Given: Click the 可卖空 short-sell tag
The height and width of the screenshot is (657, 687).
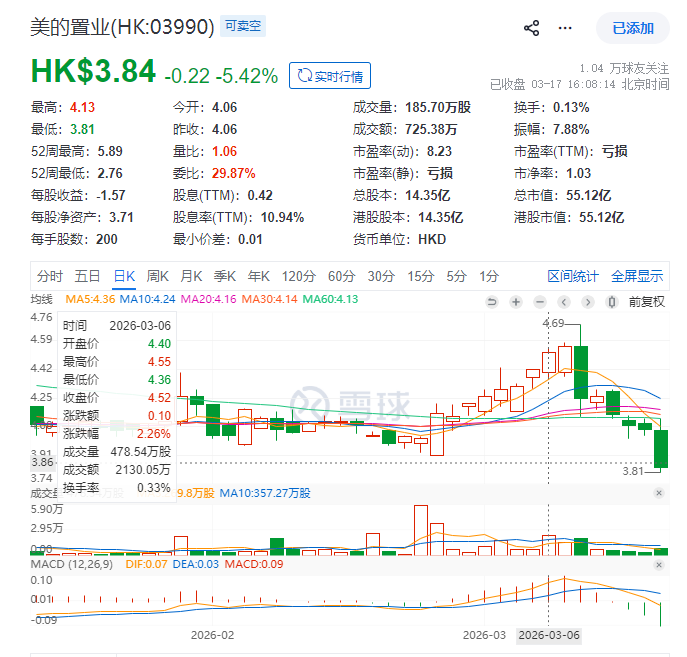Looking at the screenshot, I should 242,27.
